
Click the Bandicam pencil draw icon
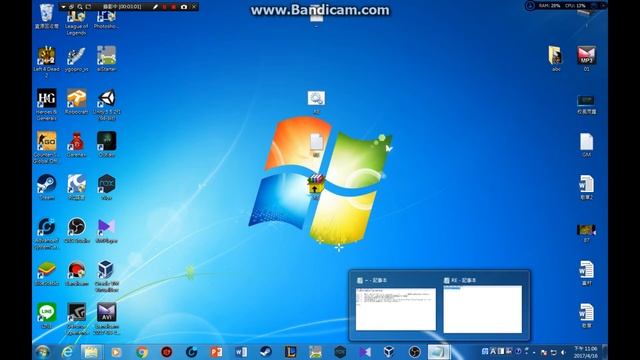155,7
